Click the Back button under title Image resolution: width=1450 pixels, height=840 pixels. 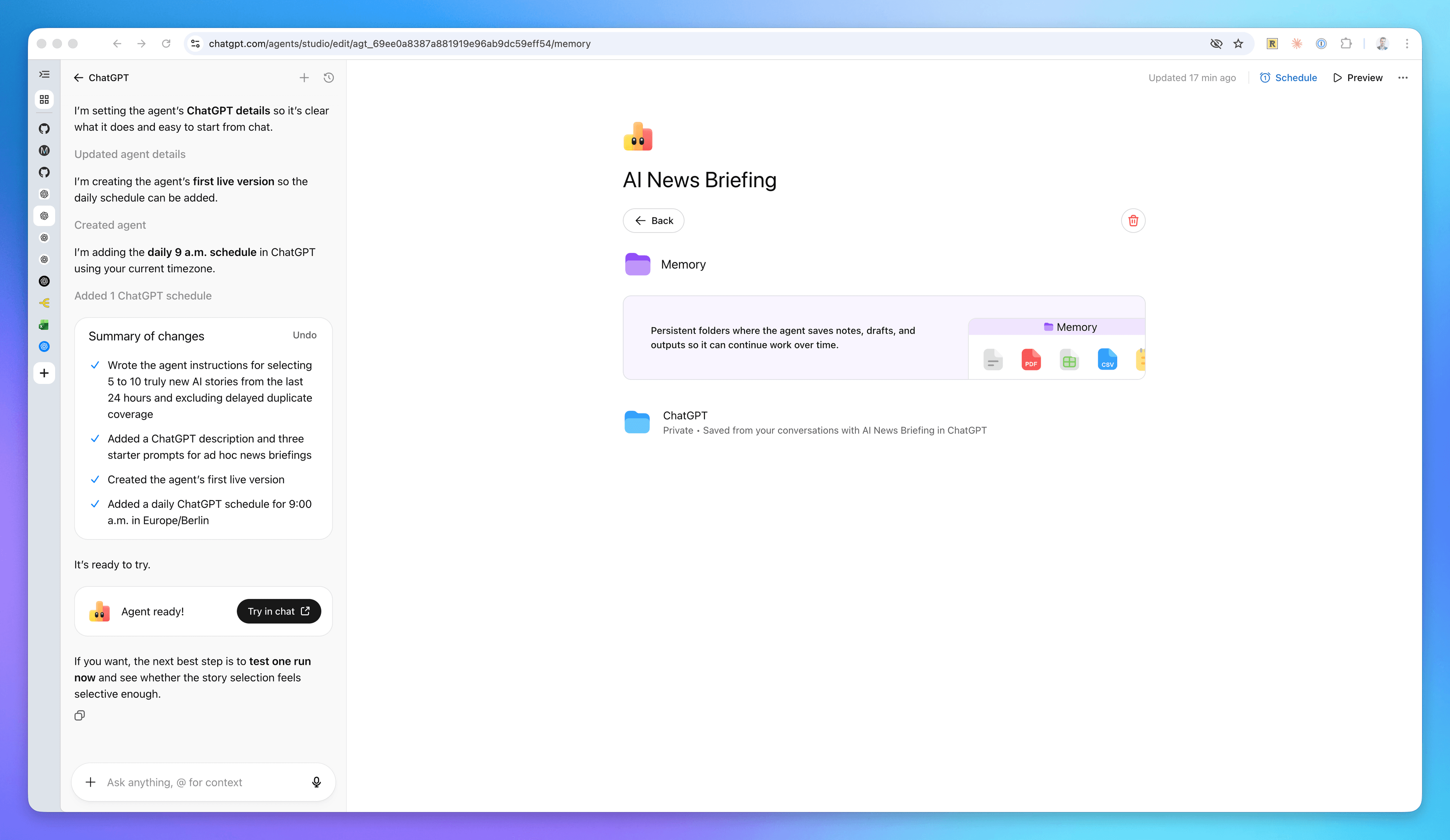653,220
